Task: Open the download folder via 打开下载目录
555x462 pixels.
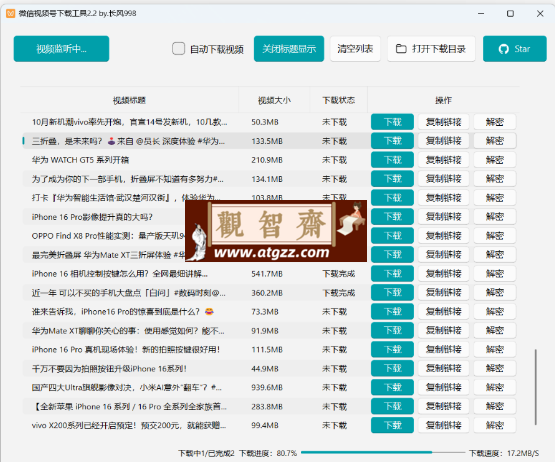Action: (431, 49)
